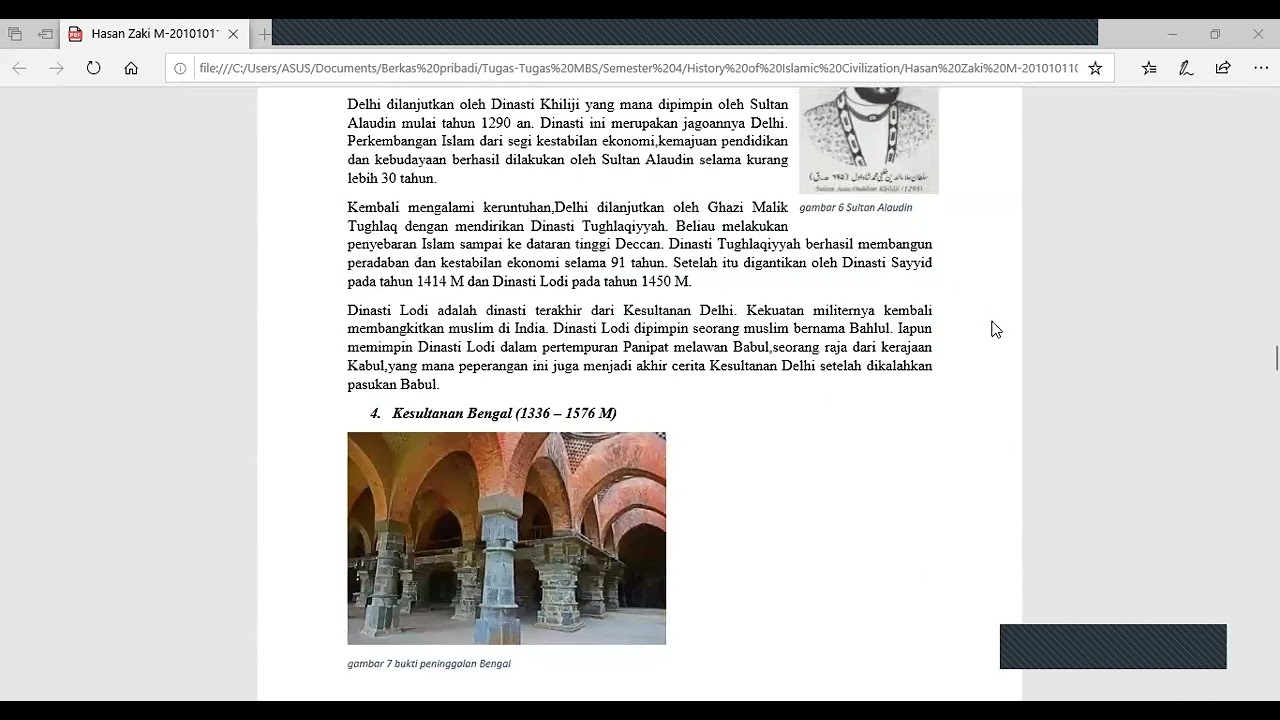Click text 'Delhi dilanjutkan oleh Dinasti Khiliji'
1280x720 pixels.
click(463, 104)
